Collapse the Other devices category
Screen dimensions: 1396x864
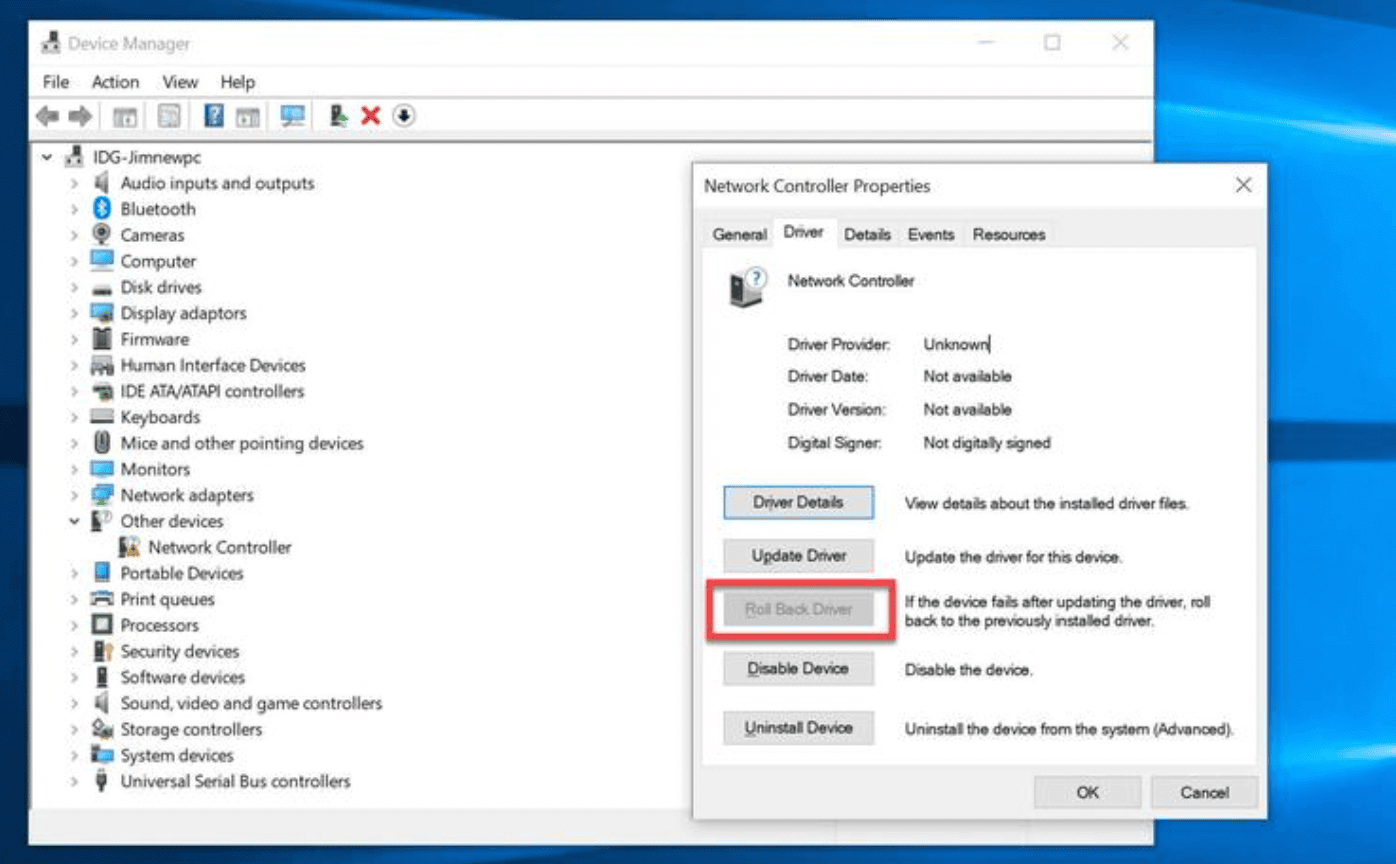click(74, 521)
